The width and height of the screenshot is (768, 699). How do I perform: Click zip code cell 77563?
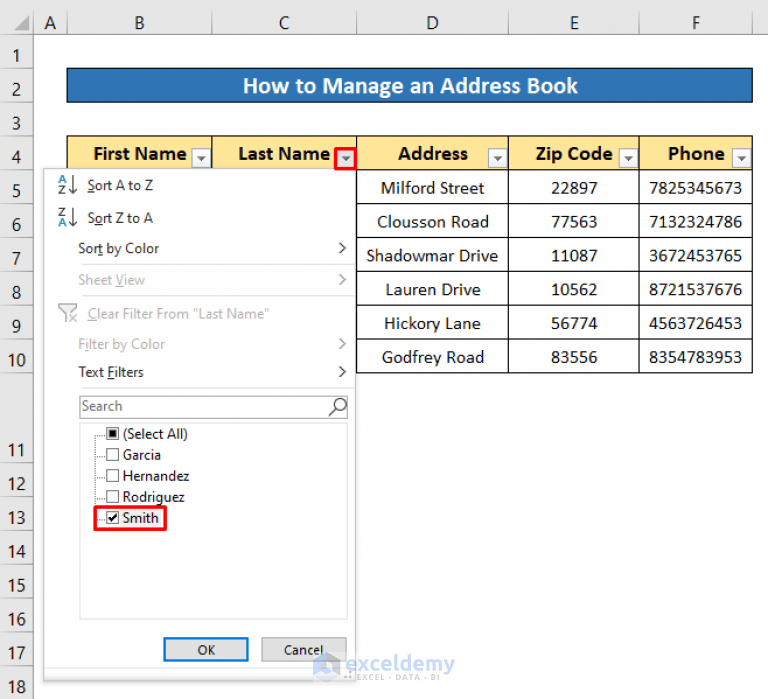pyautogui.click(x=574, y=221)
